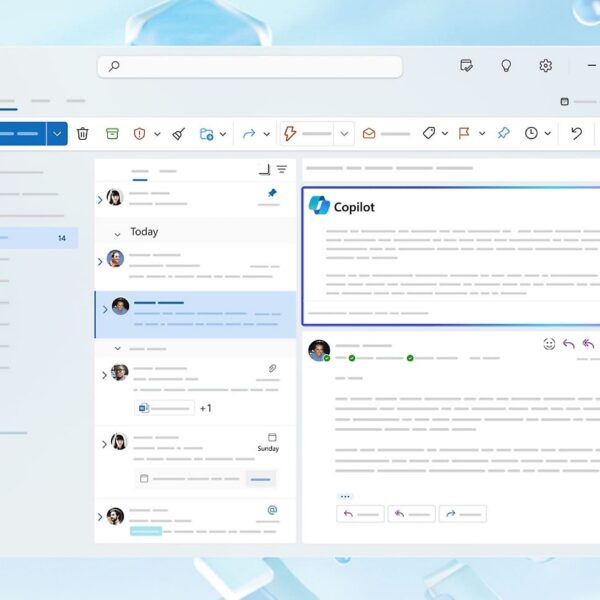The image size is (600, 600).
Task: Click the Forward button below message
Action: click(x=463, y=514)
